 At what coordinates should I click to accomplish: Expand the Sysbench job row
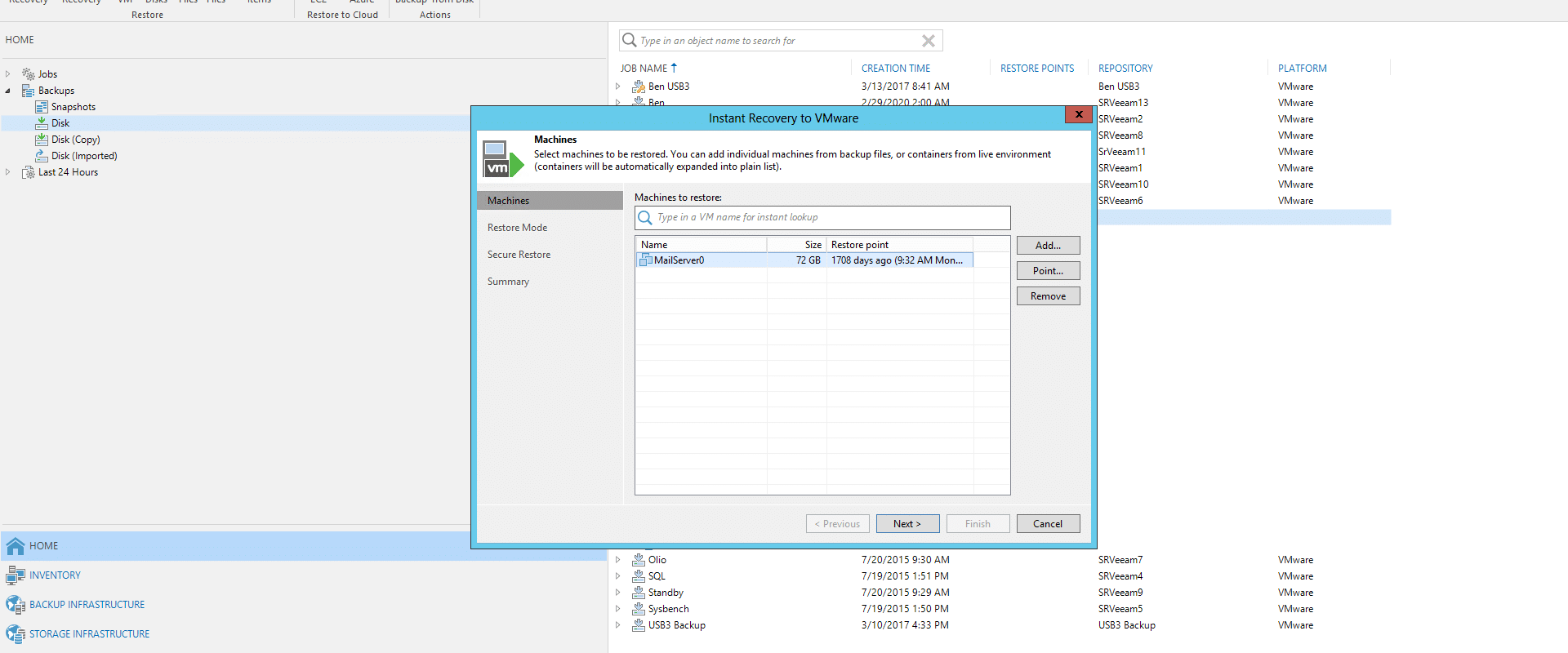click(618, 609)
